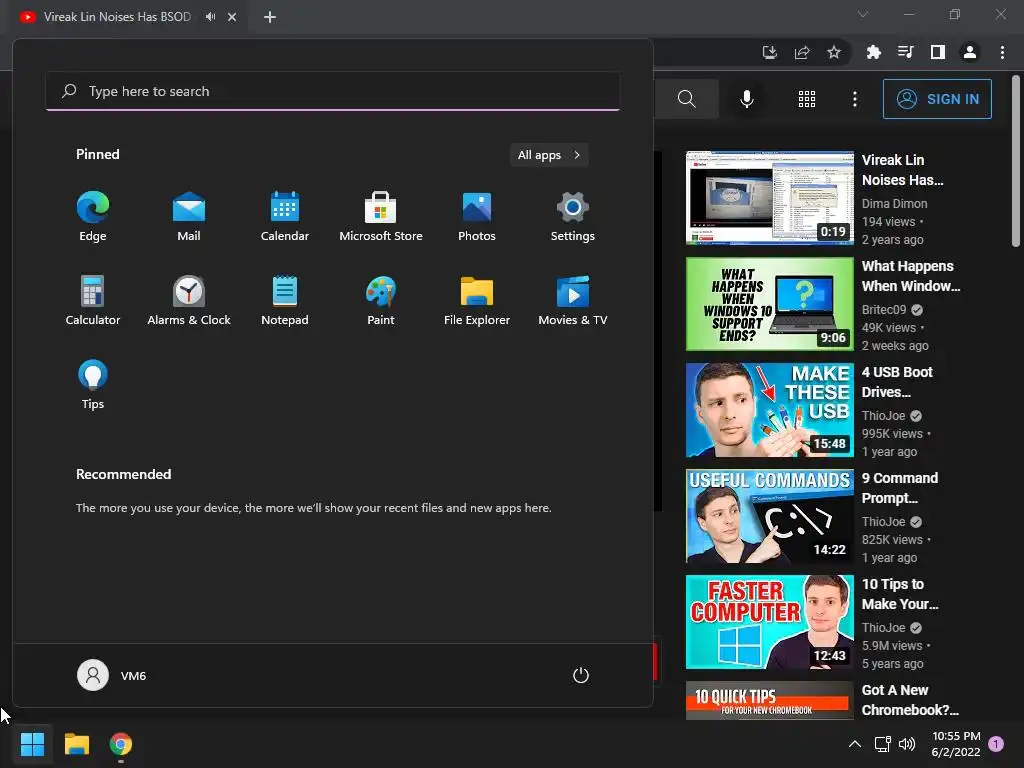Click the SIGN IN button on YouTube

[x=937, y=99]
